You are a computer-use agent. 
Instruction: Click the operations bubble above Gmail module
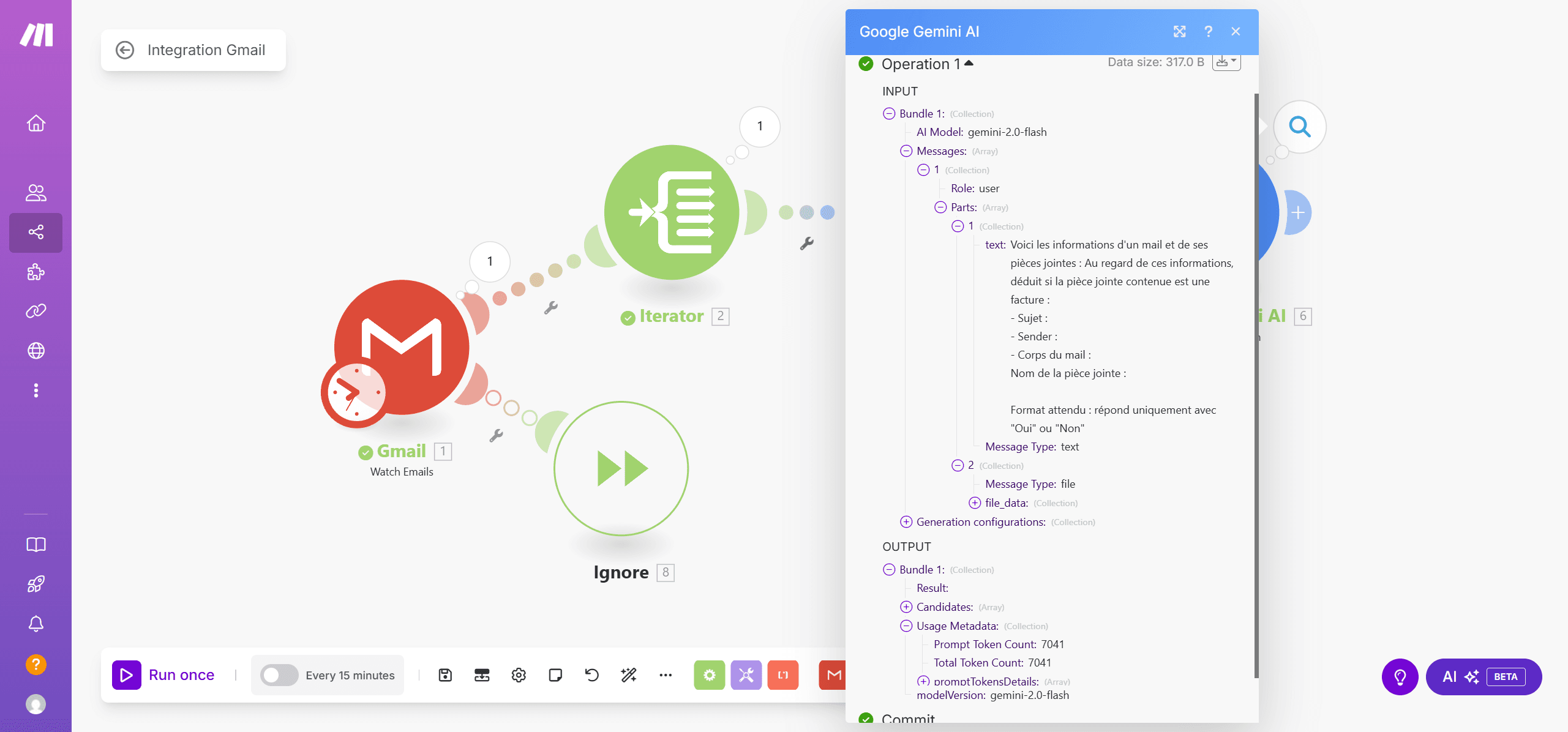(490, 262)
